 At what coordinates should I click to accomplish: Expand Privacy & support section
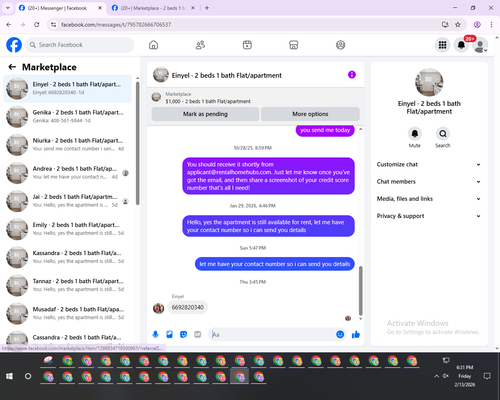429,216
